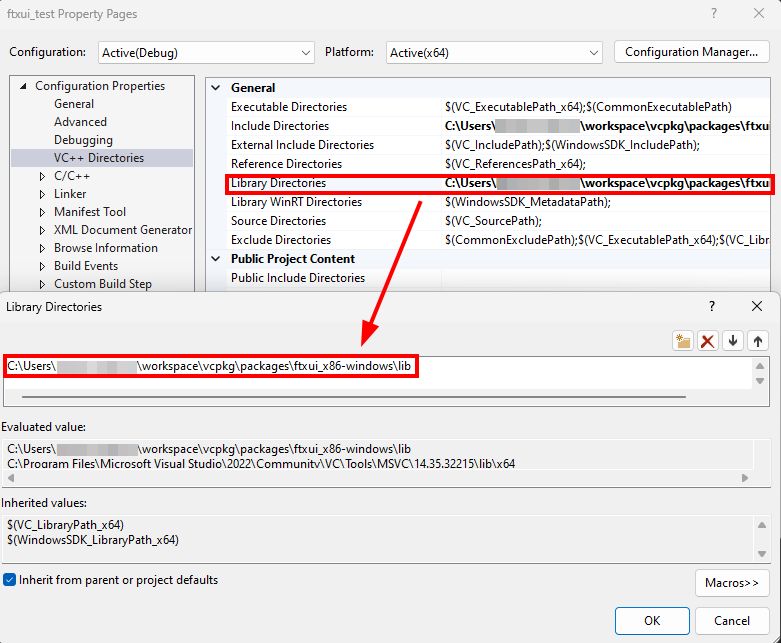
Task: Click scroll up arrow of Inherited values
Action: click(762, 525)
